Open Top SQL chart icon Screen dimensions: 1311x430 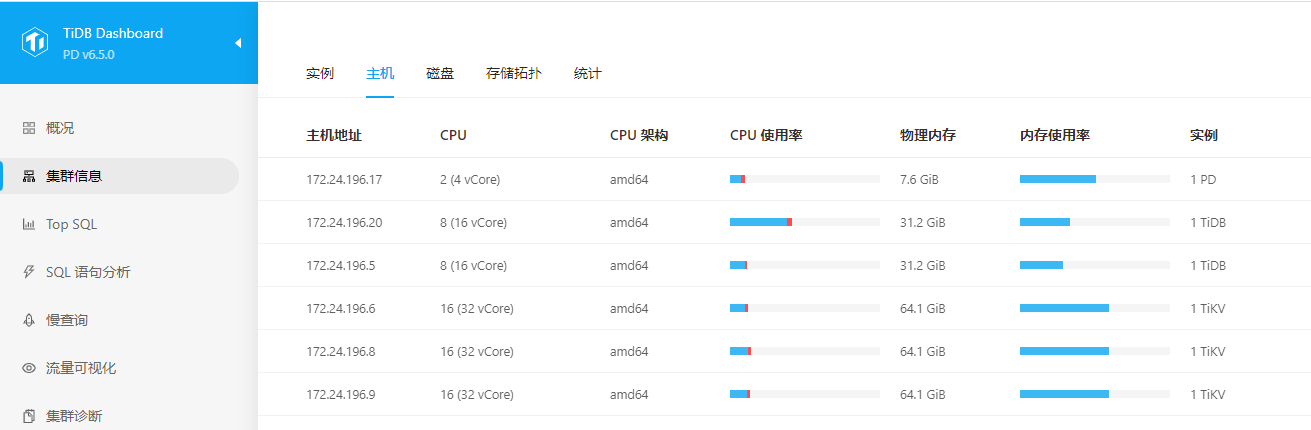pos(29,224)
